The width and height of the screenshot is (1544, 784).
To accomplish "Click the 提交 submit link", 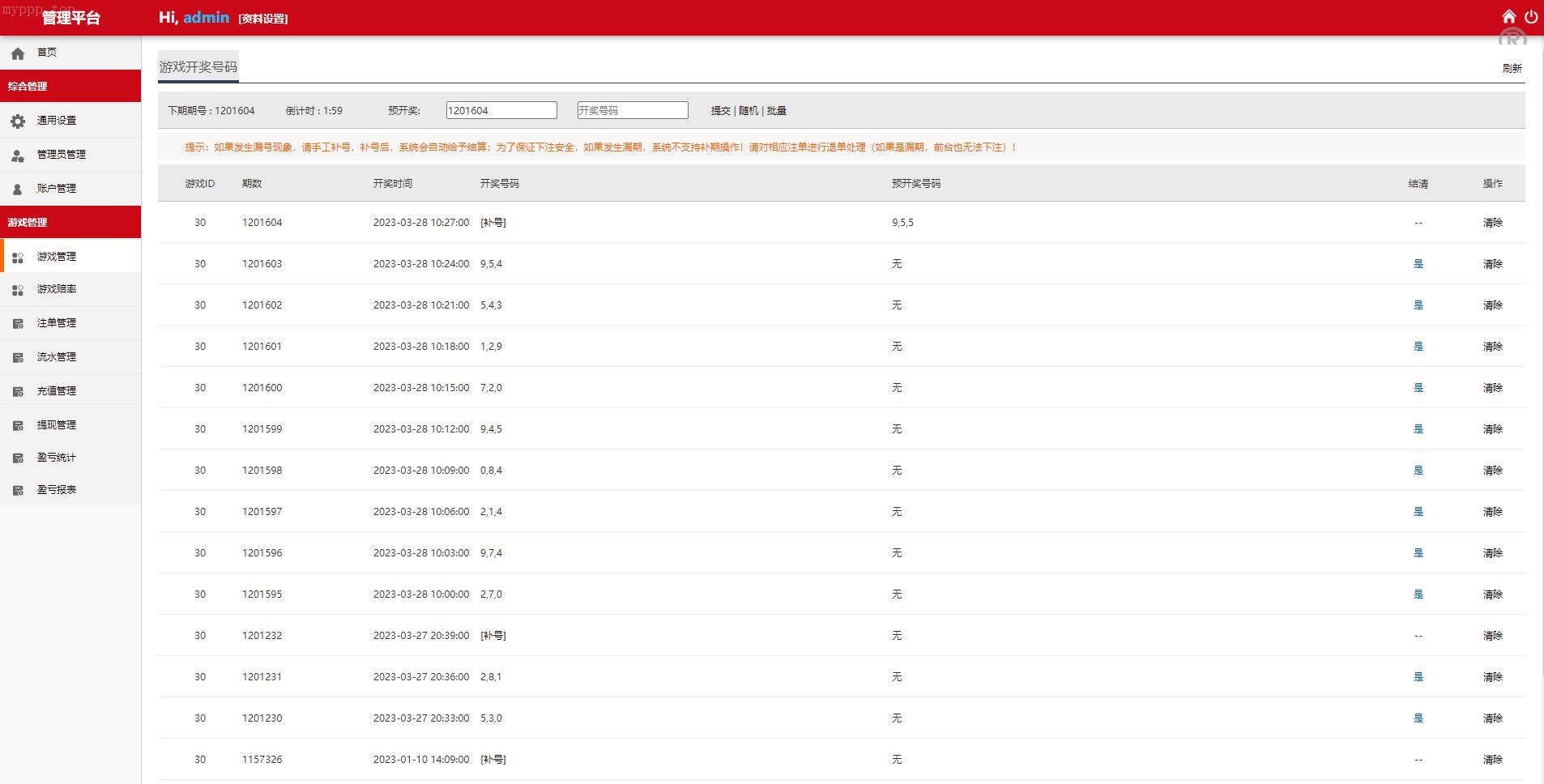I will [720, 111].
